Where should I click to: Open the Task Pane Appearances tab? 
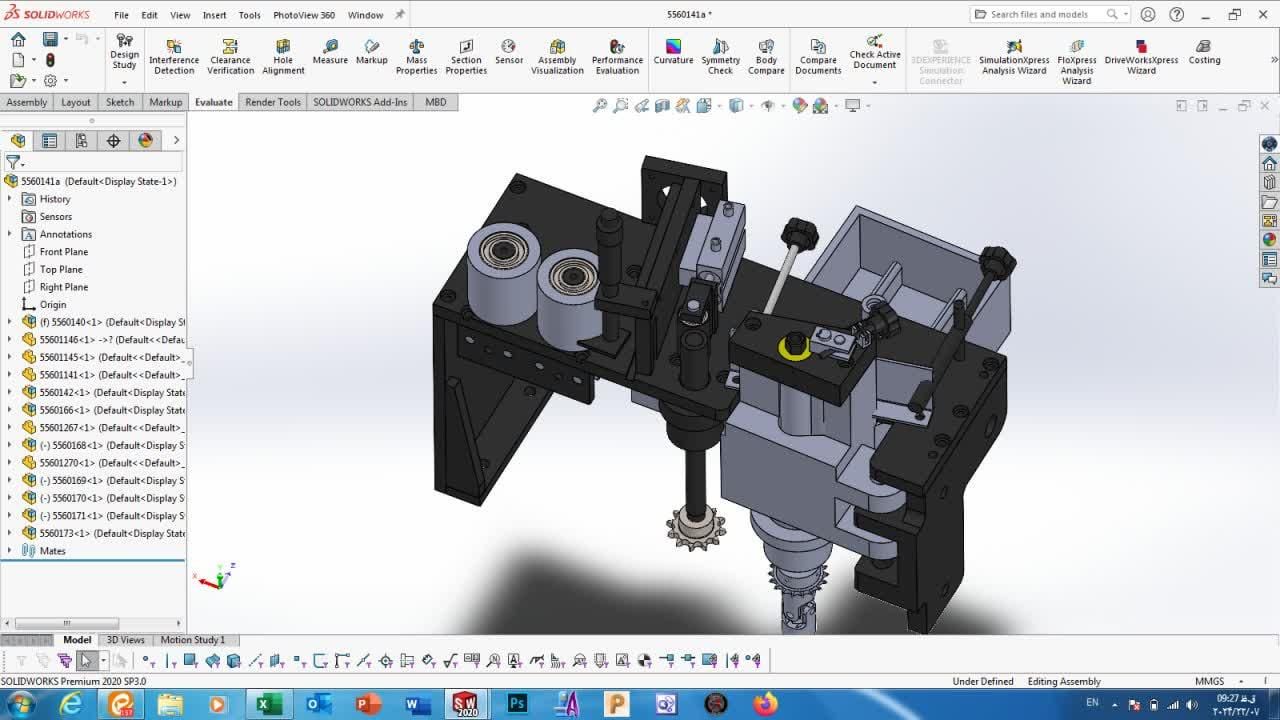click(1269, 240)
